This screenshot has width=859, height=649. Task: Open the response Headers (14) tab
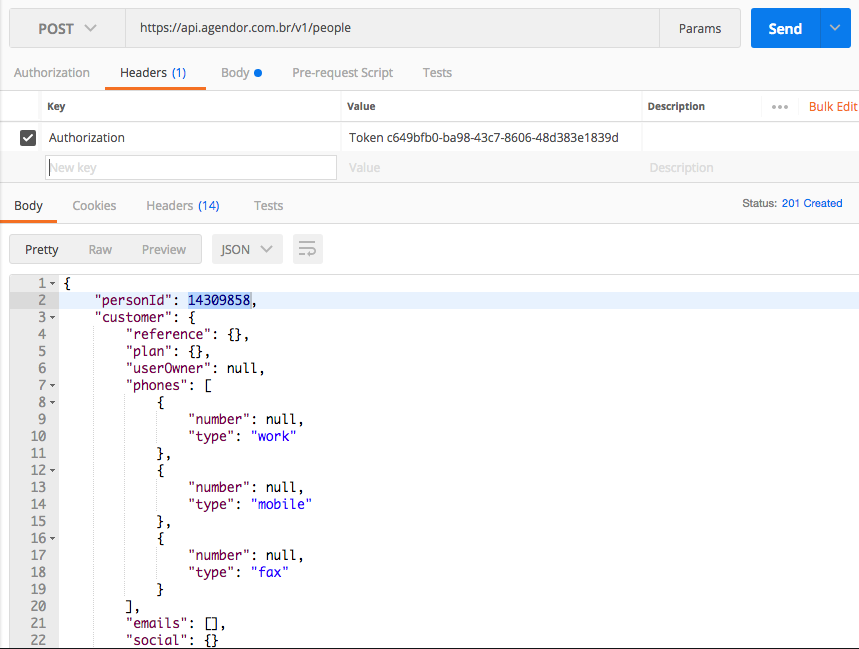coord(183,206)
